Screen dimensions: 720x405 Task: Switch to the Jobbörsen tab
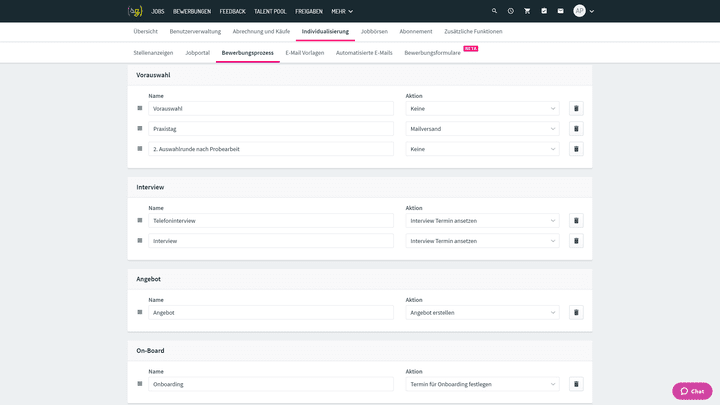(374, 32)
